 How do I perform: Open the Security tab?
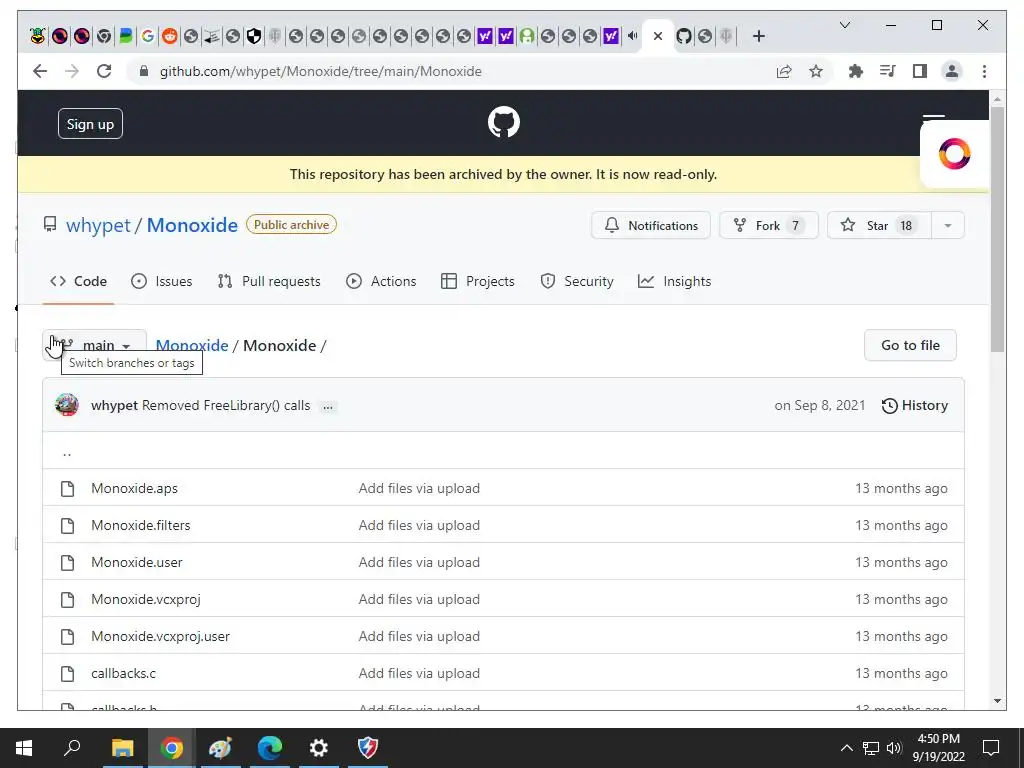[577, 281]
